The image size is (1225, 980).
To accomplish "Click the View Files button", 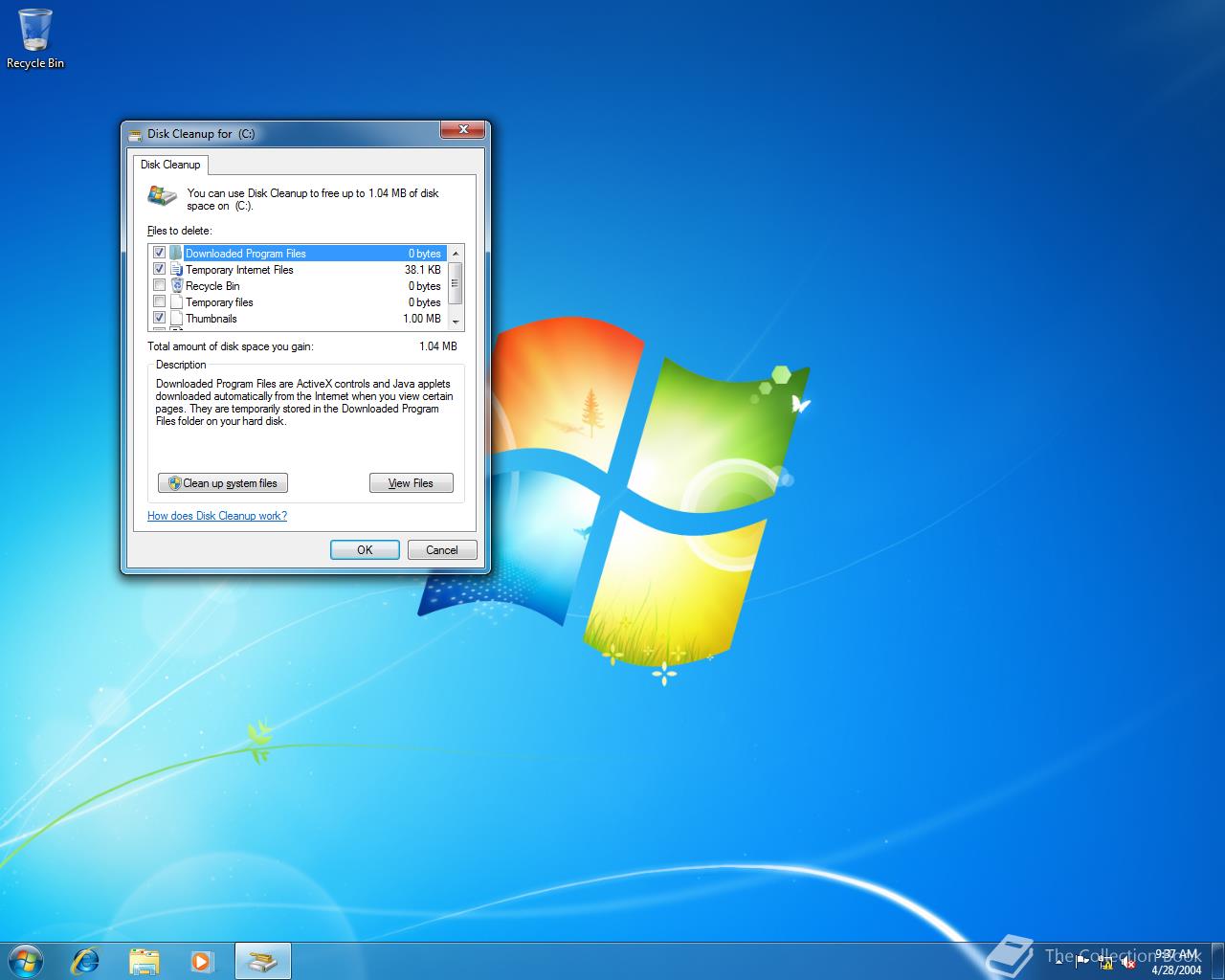I will point(412,483).
